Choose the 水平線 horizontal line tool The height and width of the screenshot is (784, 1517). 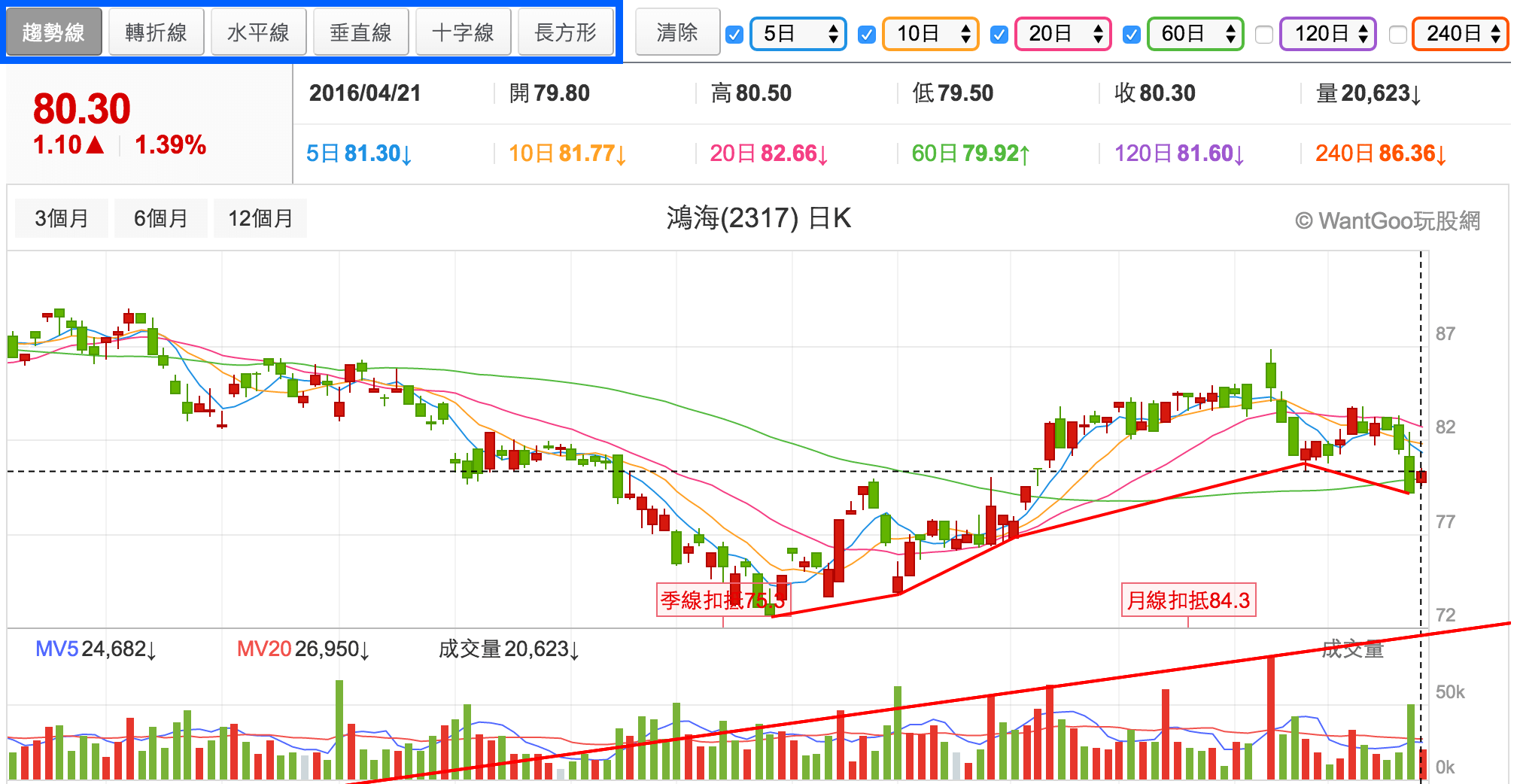click(258, 32)
